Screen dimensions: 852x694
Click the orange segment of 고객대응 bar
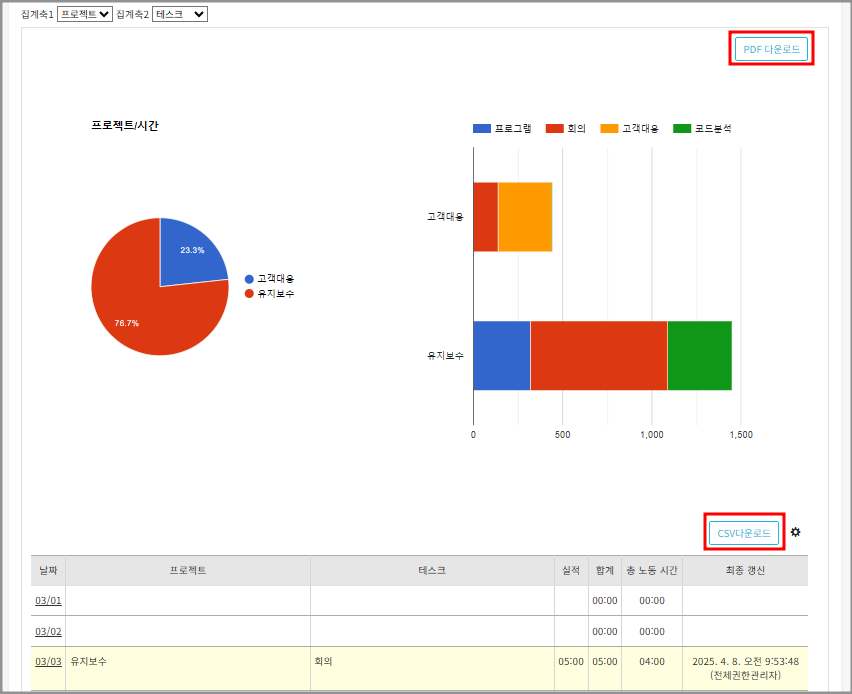coord(525,217)
